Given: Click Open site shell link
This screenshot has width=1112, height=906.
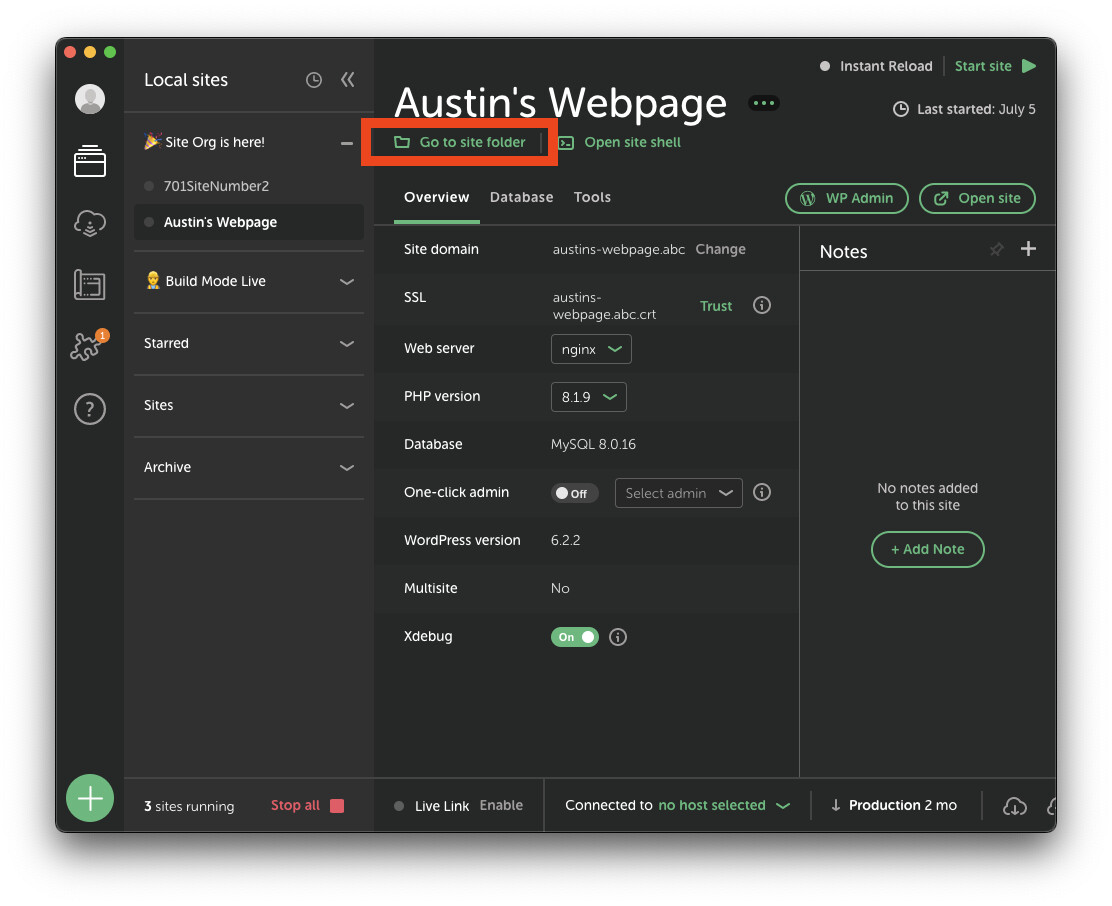Looking at the screenshot, I should (x=633, y=142).
